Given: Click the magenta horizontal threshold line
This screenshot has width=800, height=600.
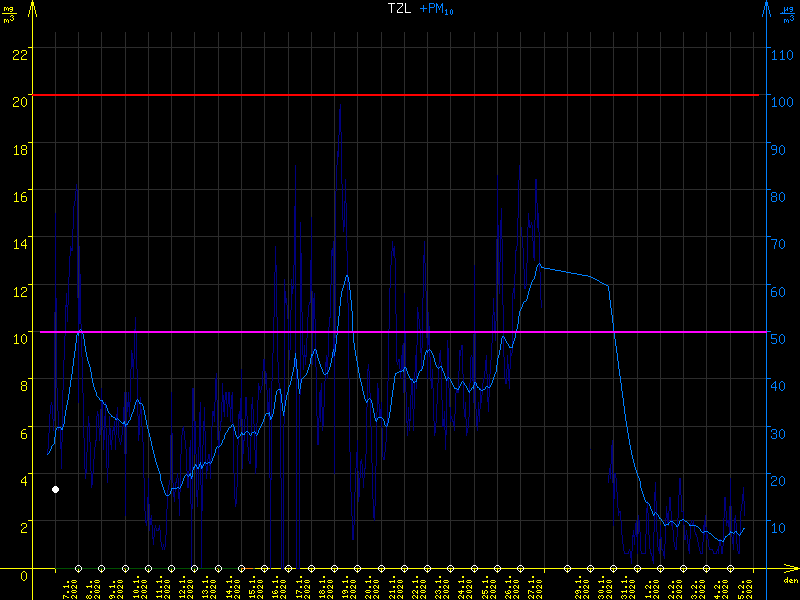Looking at the screenshot, I should (400, 331).
